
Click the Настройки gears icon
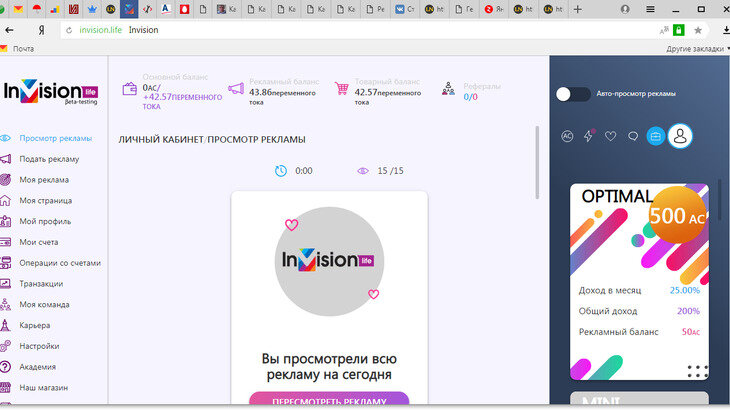[5, 346]
